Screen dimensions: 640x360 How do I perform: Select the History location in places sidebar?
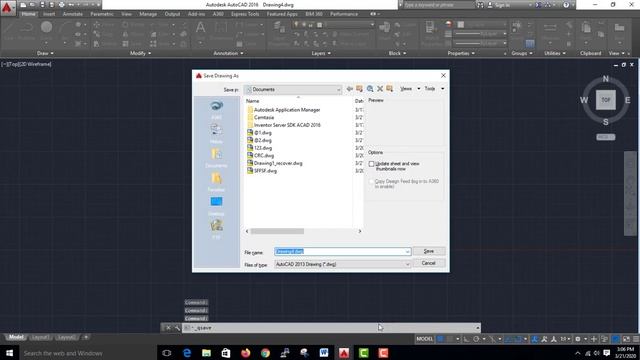tap(216, 133)
